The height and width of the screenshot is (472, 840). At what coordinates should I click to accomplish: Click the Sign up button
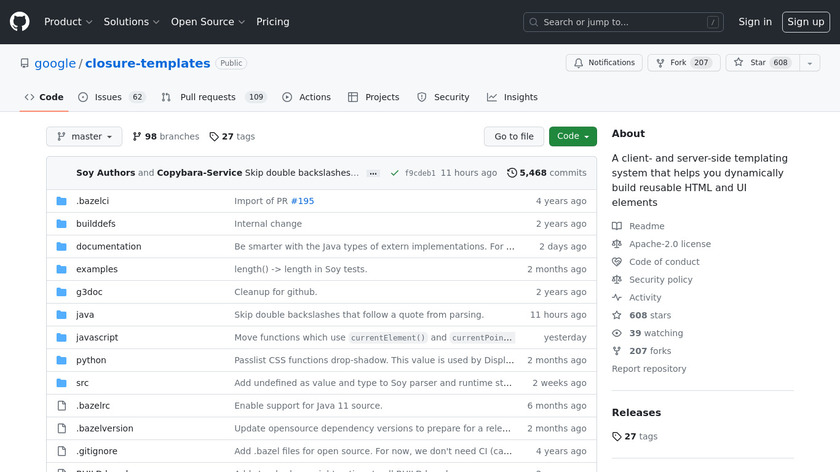tap(805, 21)
